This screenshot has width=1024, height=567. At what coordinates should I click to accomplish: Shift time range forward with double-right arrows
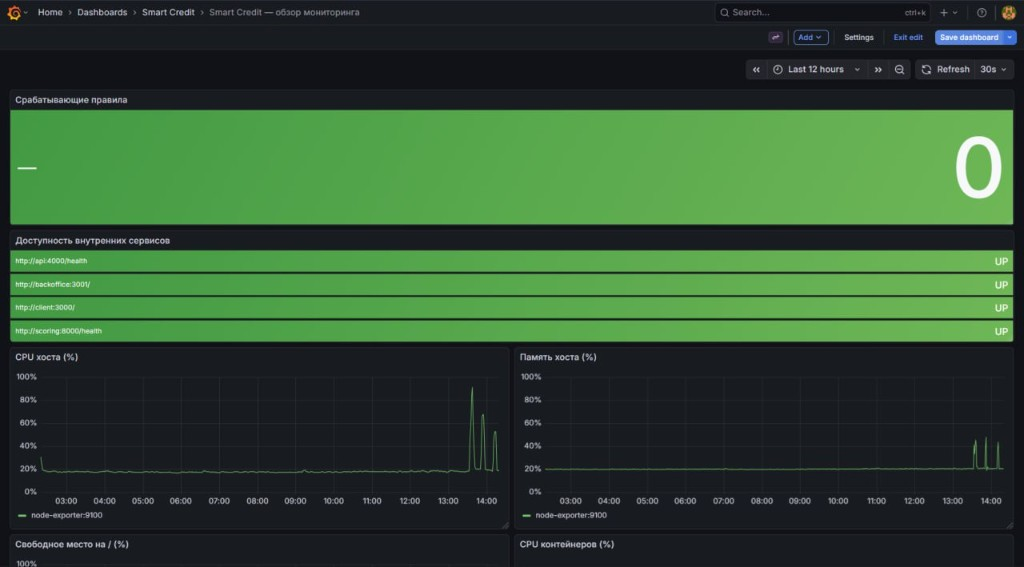(878, 69)
